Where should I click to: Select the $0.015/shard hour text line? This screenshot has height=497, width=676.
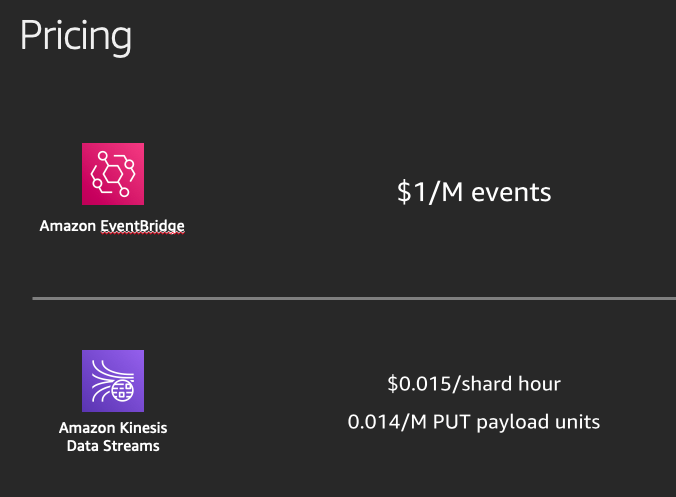(x=474, y=384)
